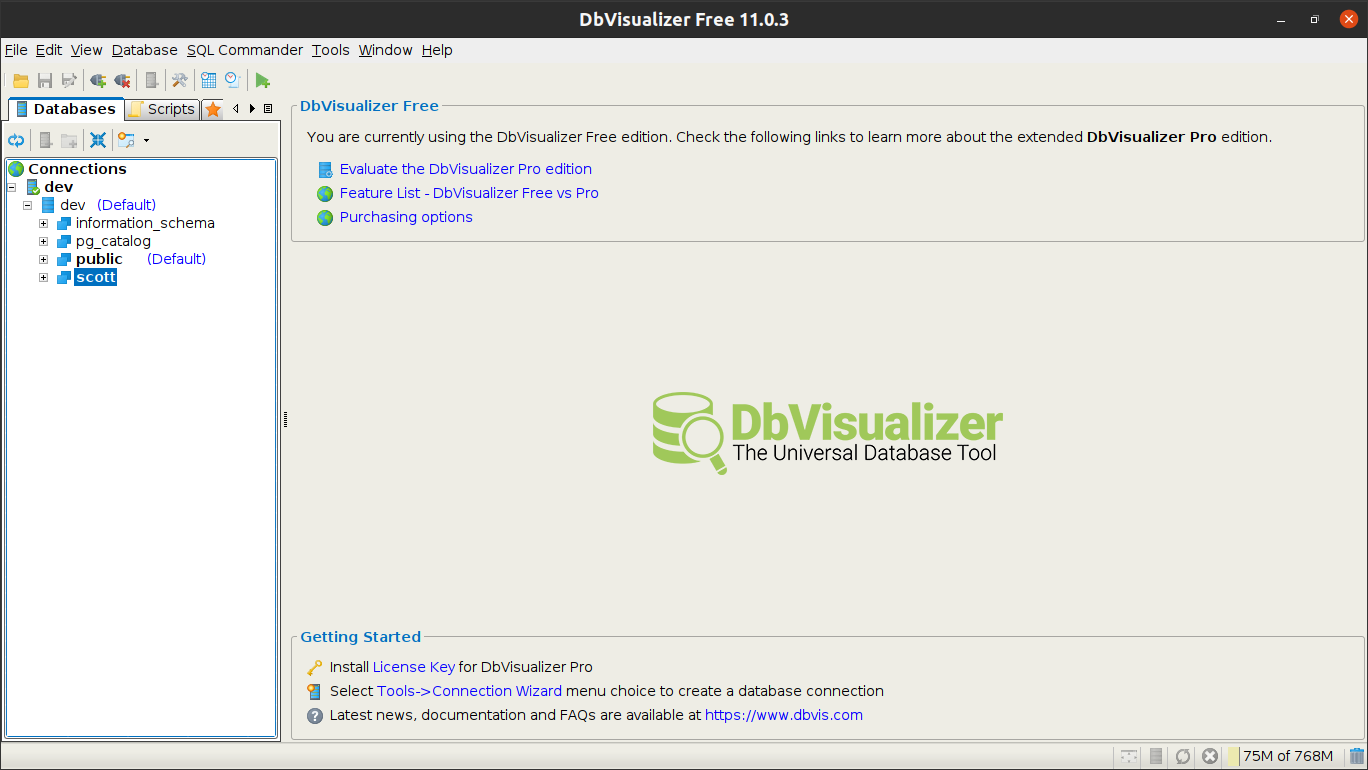Expand the pg_catalog schema node
1368x770 pixels.
coord(44,241)
